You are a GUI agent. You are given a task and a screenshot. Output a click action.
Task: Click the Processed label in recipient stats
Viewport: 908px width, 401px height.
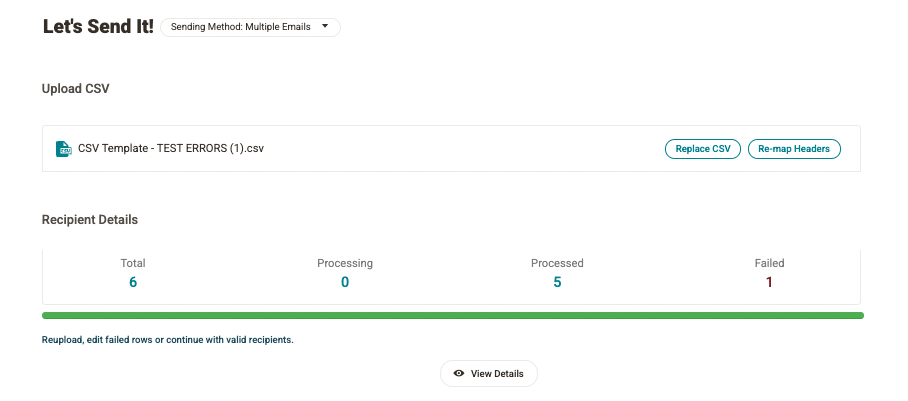557,263
